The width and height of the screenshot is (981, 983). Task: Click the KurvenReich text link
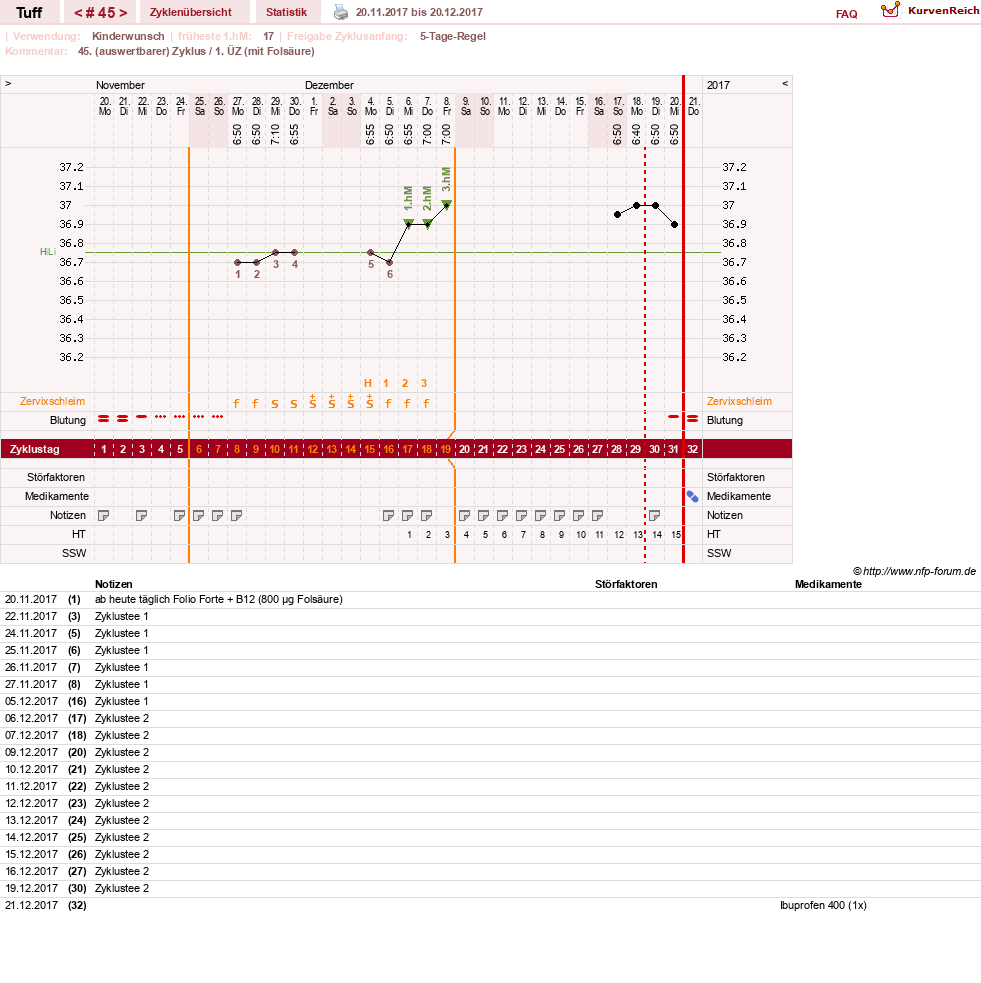point(943,11)
